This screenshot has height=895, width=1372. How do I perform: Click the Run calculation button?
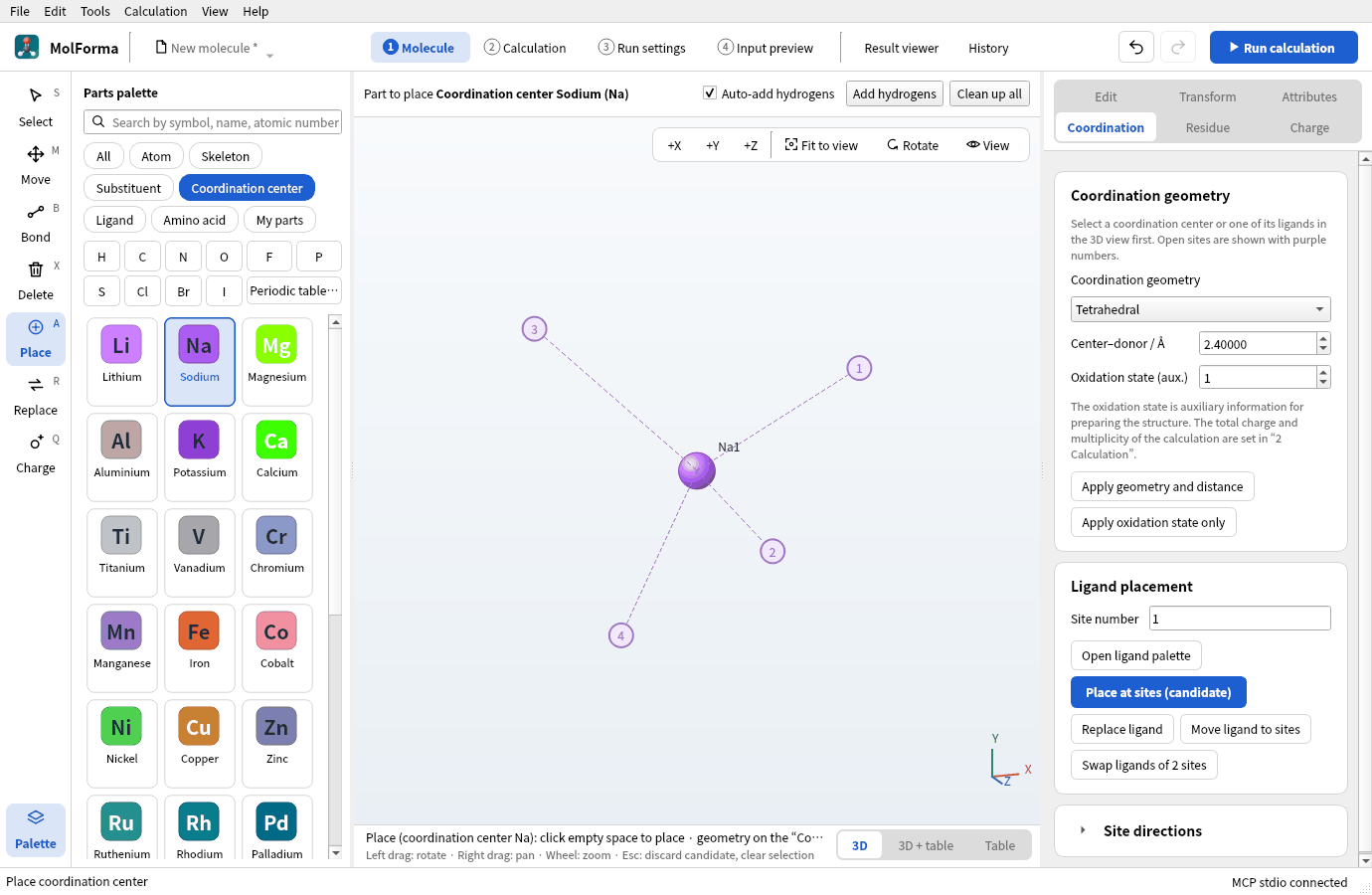[1284, 48]
